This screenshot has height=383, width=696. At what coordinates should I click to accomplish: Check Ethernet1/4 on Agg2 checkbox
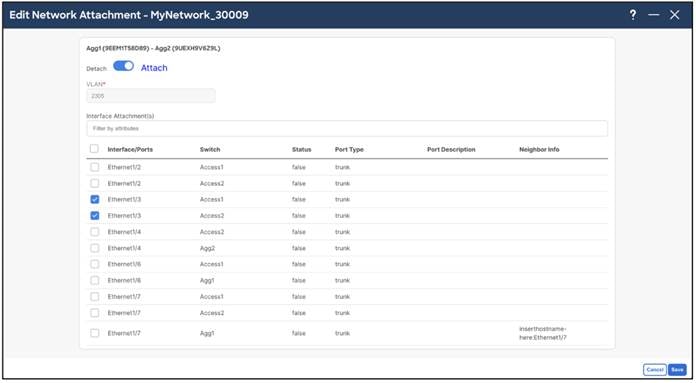point(95,248)
